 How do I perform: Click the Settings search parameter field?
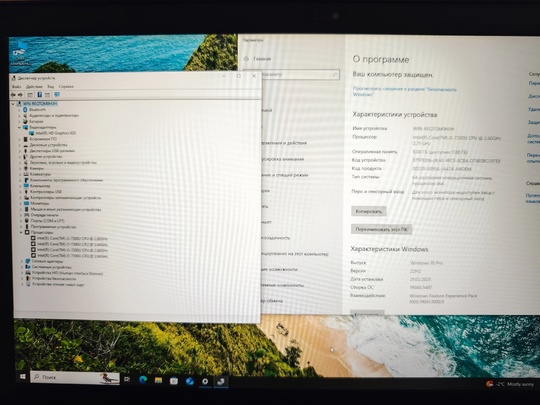coord(291,74)
